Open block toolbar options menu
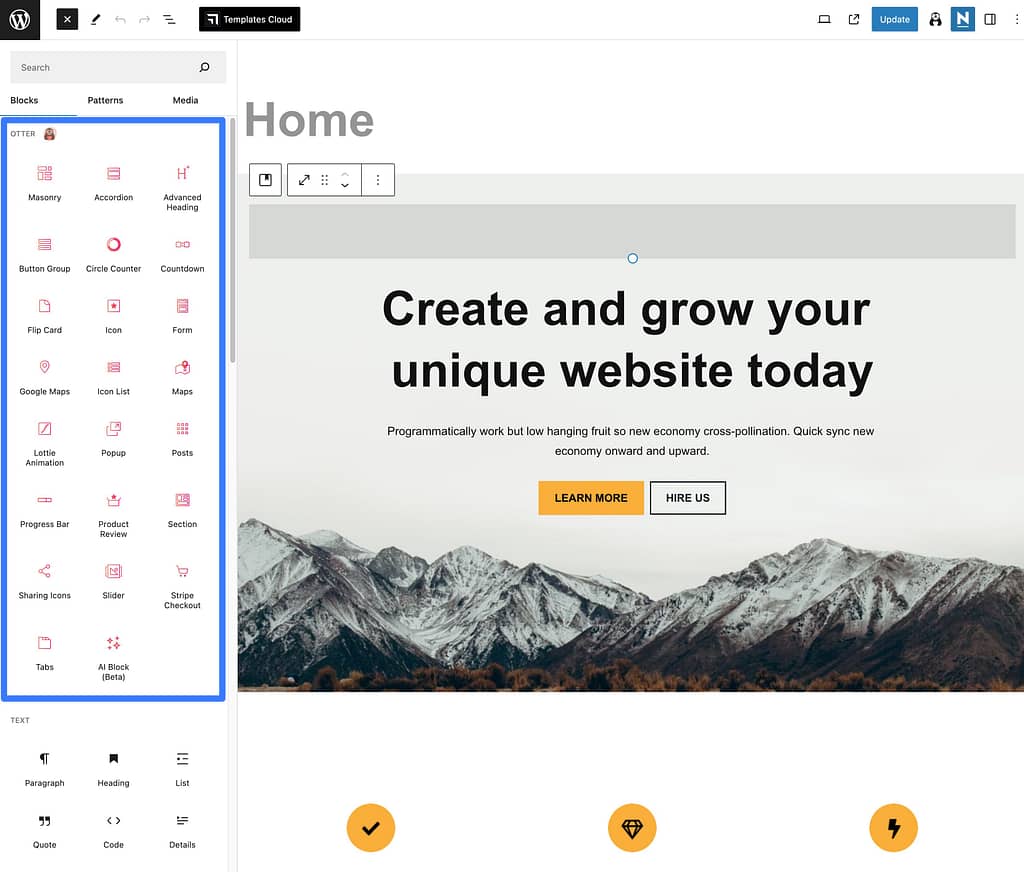This screenshot has width=1024, height=872. pos(377,180)
